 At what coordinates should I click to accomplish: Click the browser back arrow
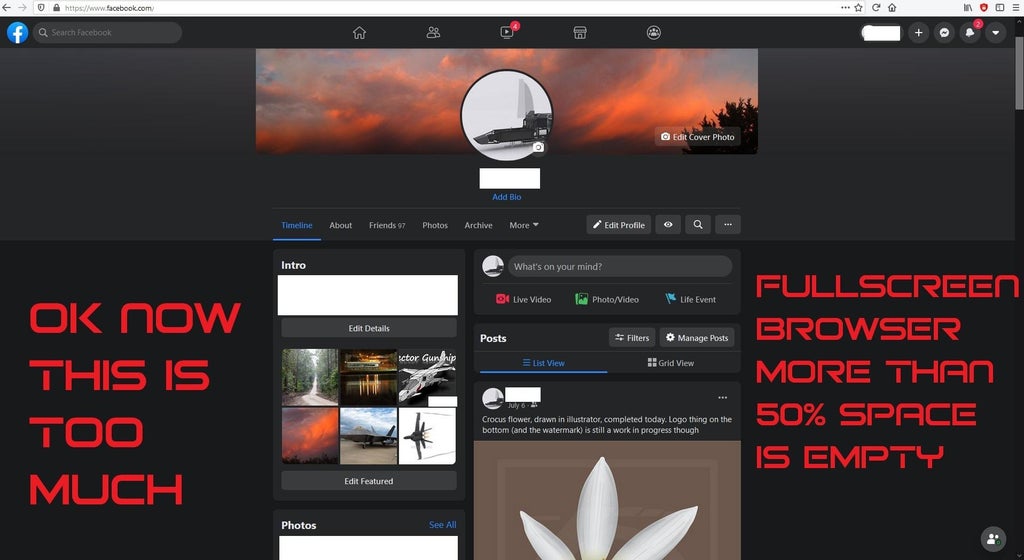click(x=7, y=8)
